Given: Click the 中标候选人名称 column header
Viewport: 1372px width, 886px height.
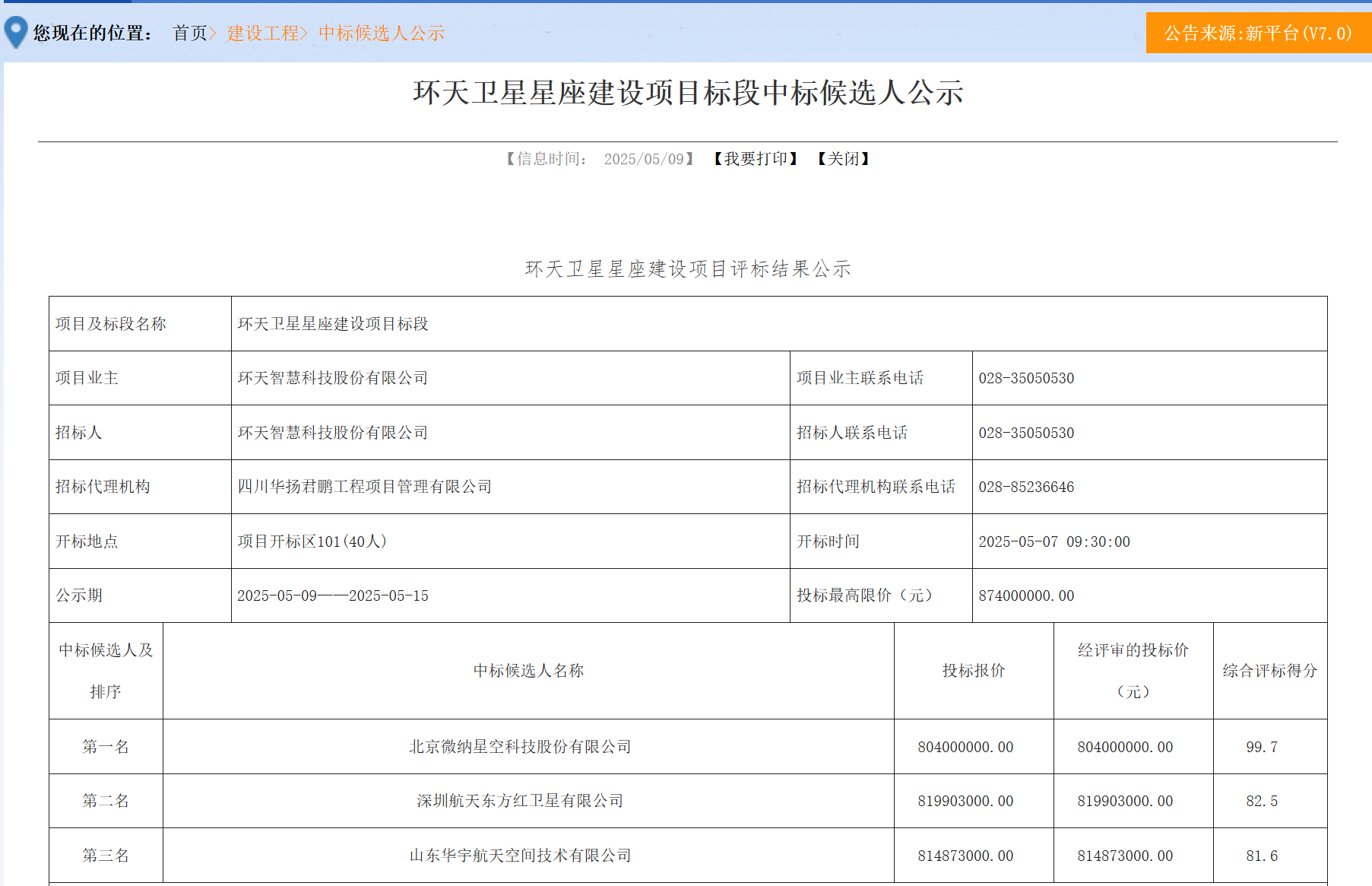Looking at the screenshot, I should click(528, 671).
